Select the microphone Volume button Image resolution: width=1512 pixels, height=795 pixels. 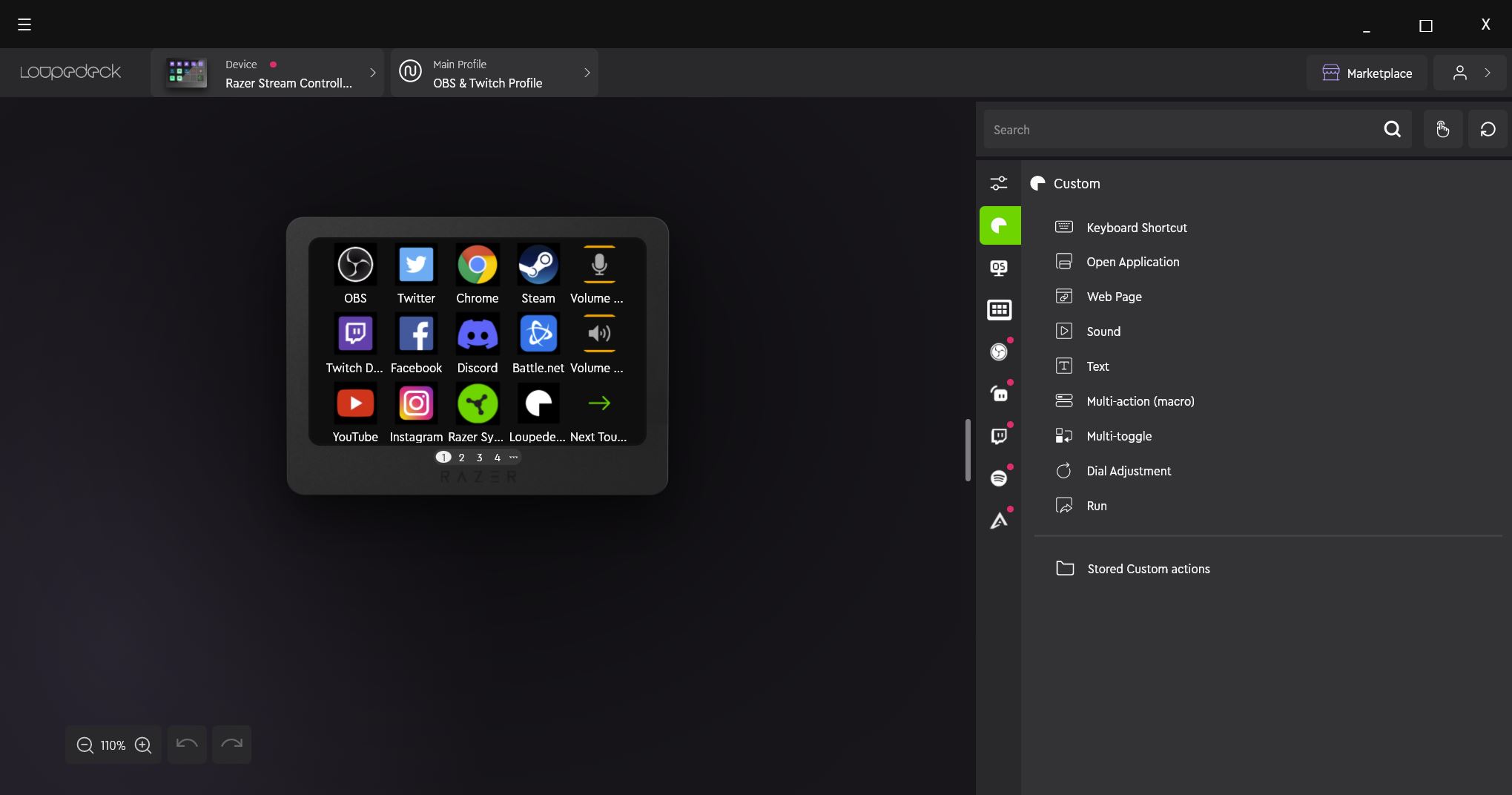599,265
